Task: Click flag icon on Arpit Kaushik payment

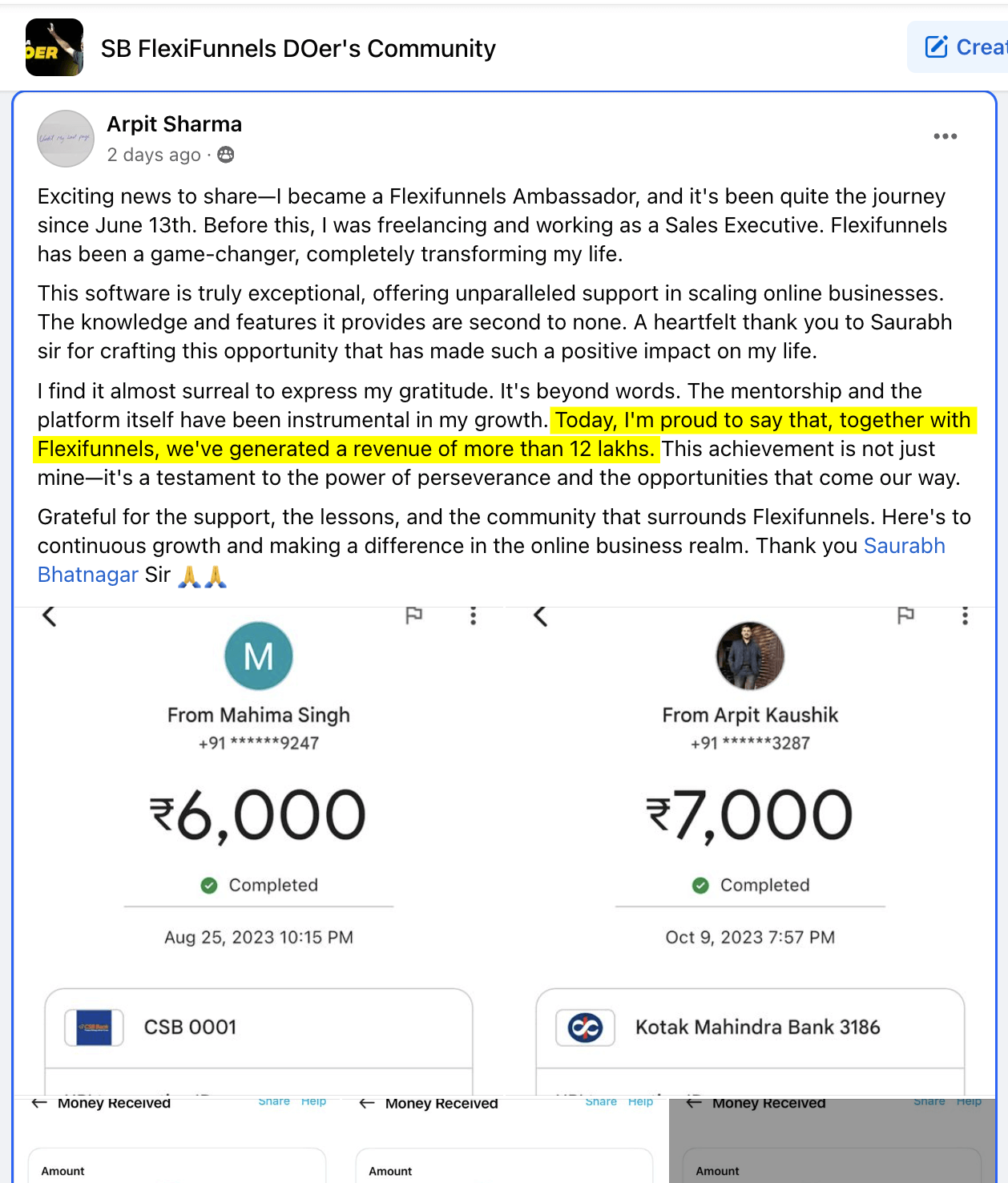Action: pyautogui.click(x=905, y=616)
